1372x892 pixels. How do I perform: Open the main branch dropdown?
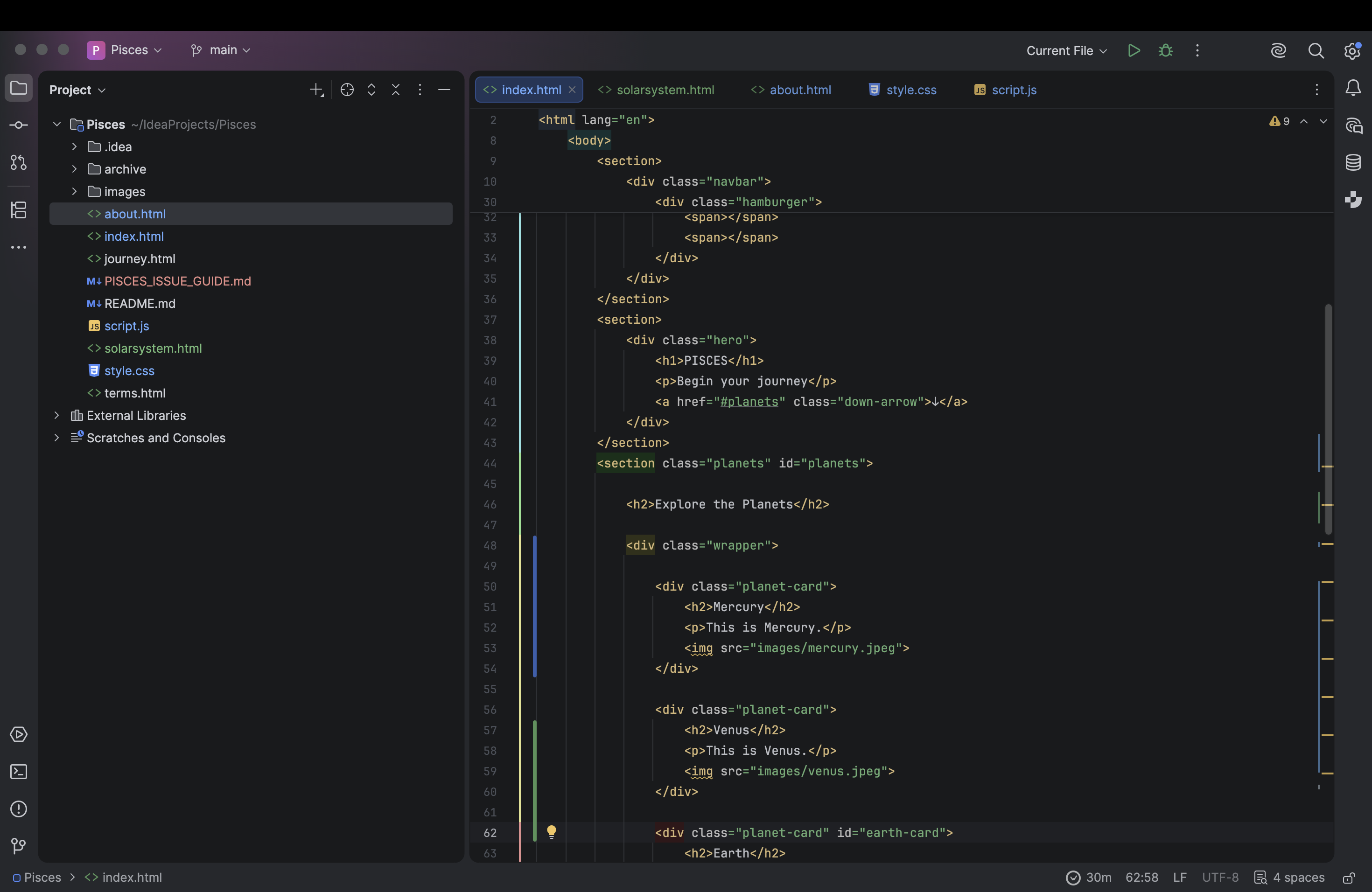click(x=221, y=50)
